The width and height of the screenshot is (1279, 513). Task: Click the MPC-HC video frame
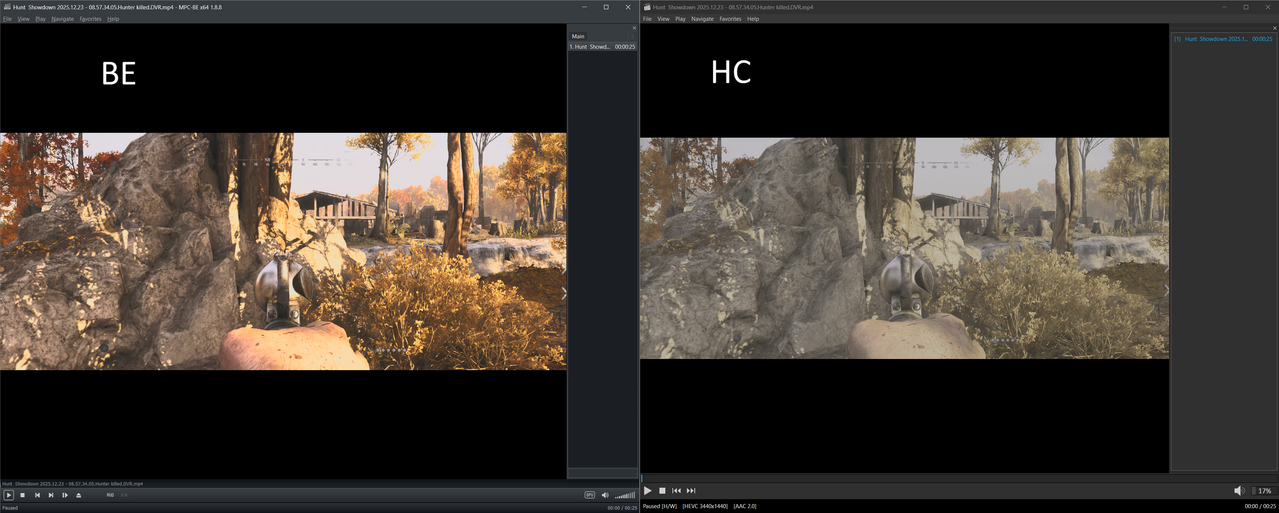tap(904, 248)
